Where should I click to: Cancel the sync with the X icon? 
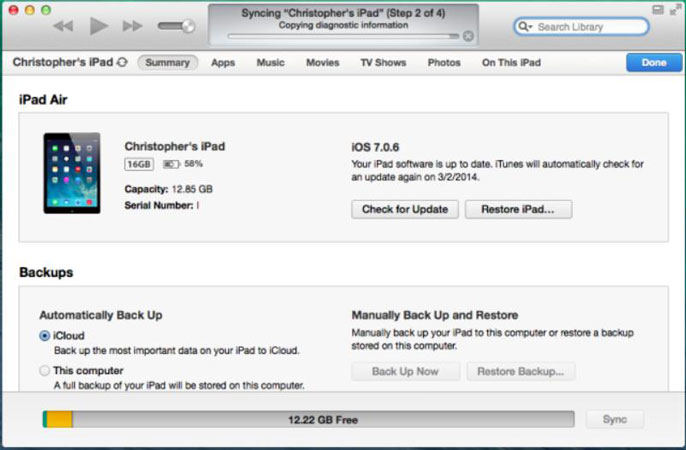tap(468, 36)
